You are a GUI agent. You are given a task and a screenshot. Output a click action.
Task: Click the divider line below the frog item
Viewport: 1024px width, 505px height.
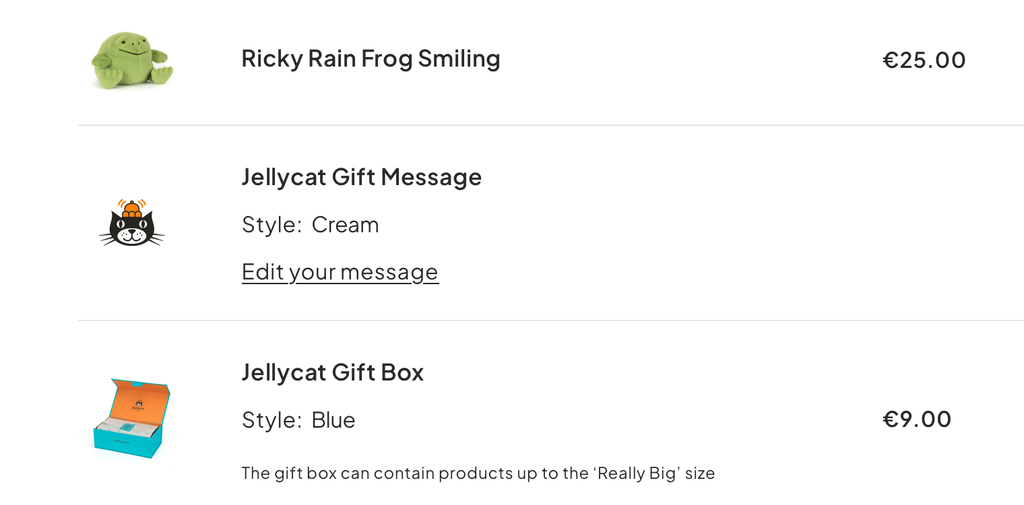[551, 125]
